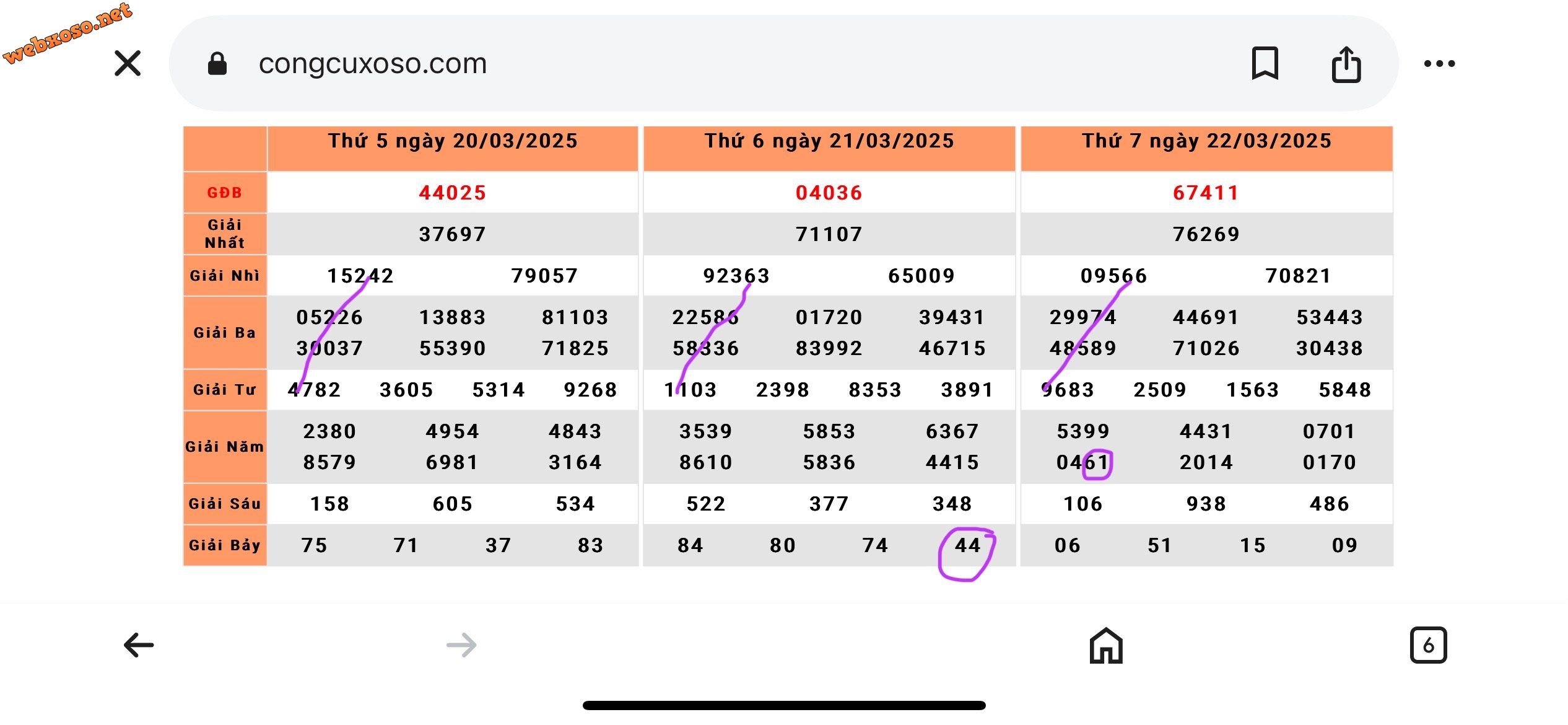Tap the Giải Nhất row label

pyautogui.click(x=225, y=234)
